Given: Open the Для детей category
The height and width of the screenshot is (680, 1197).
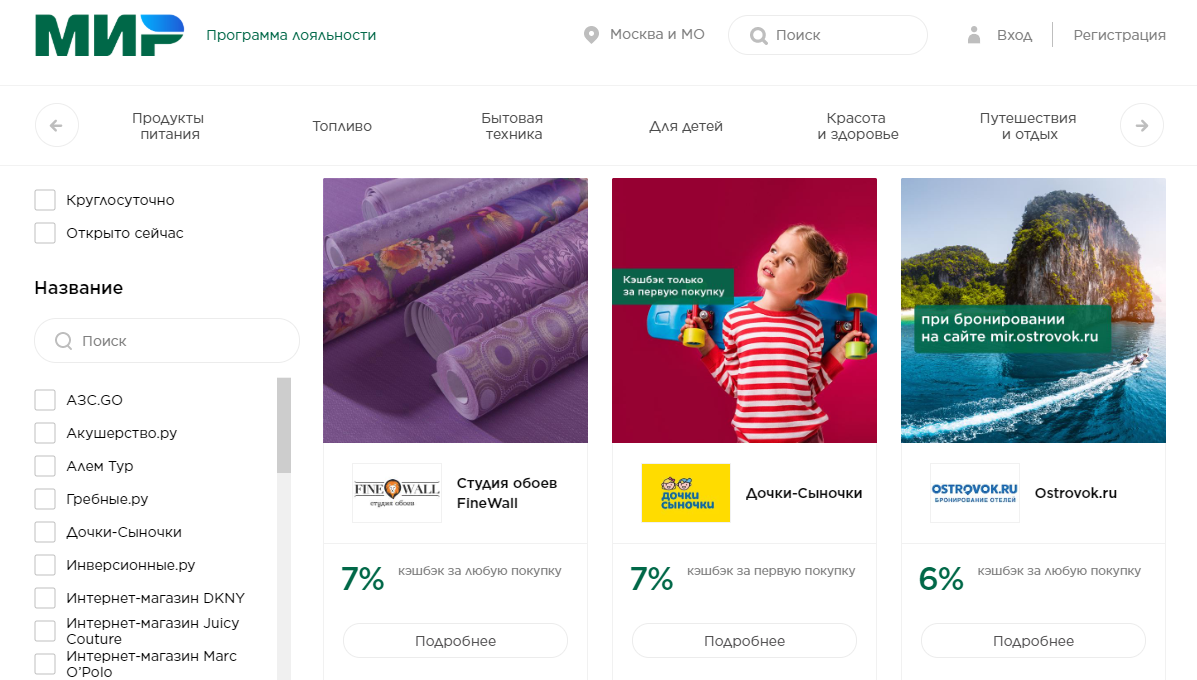Looking at the screenshot, I should [x=686, y=126].
